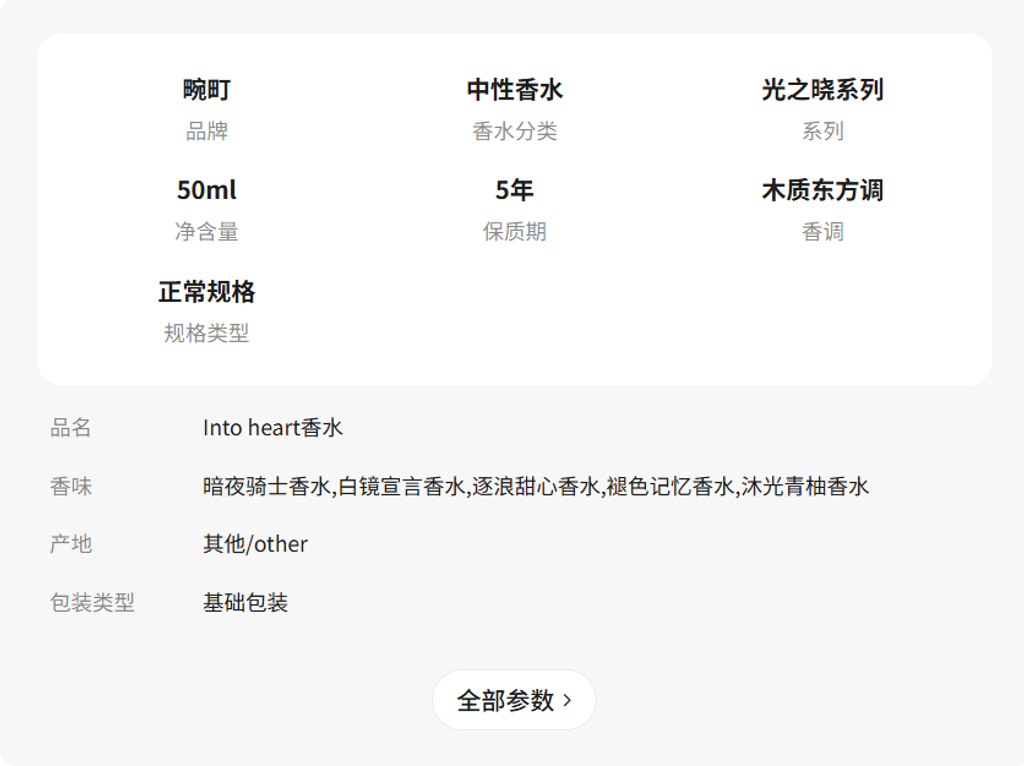Select the 其他/other origin value

click(255, 544)
